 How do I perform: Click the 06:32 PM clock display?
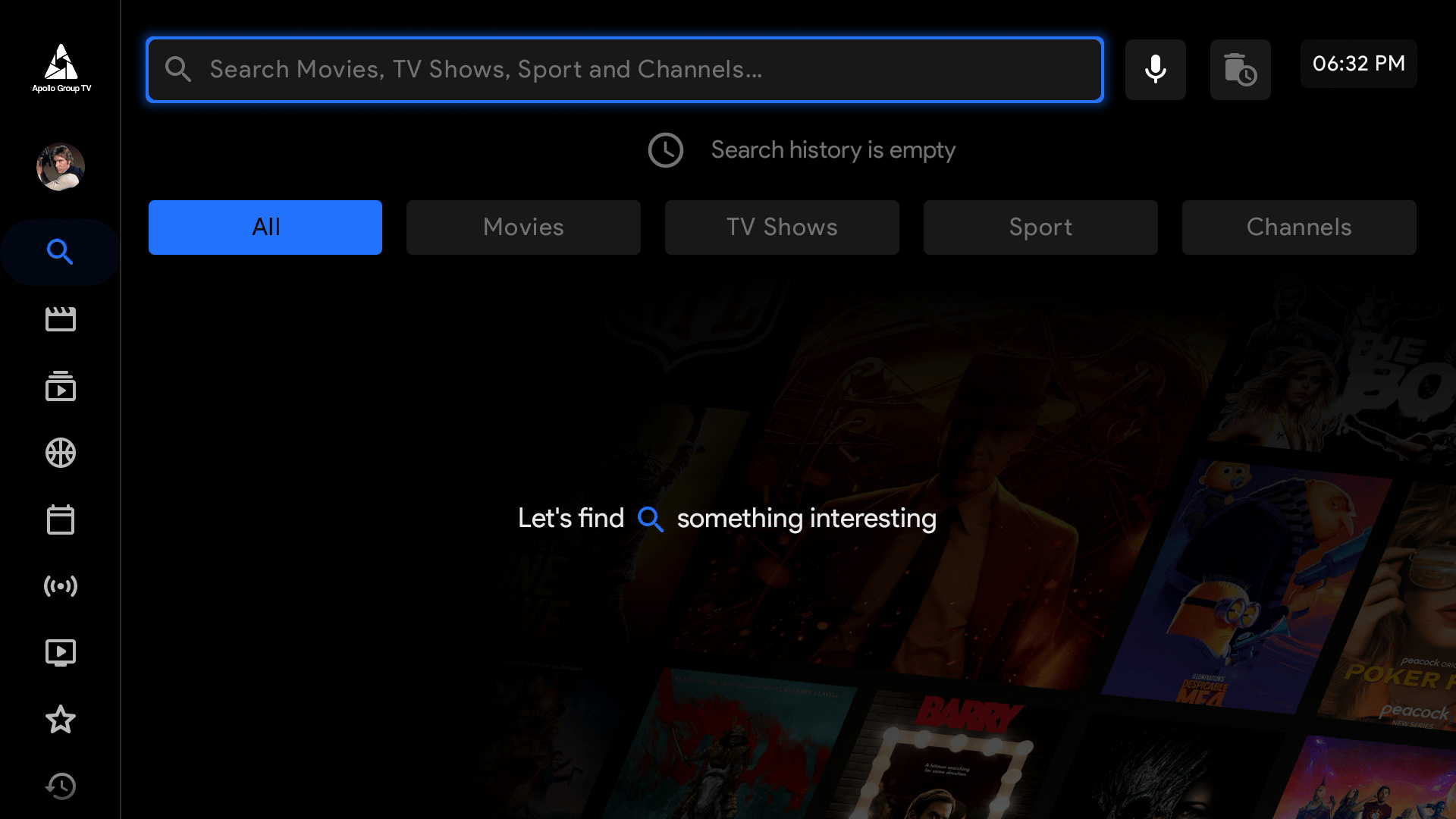click(1359, 64)
